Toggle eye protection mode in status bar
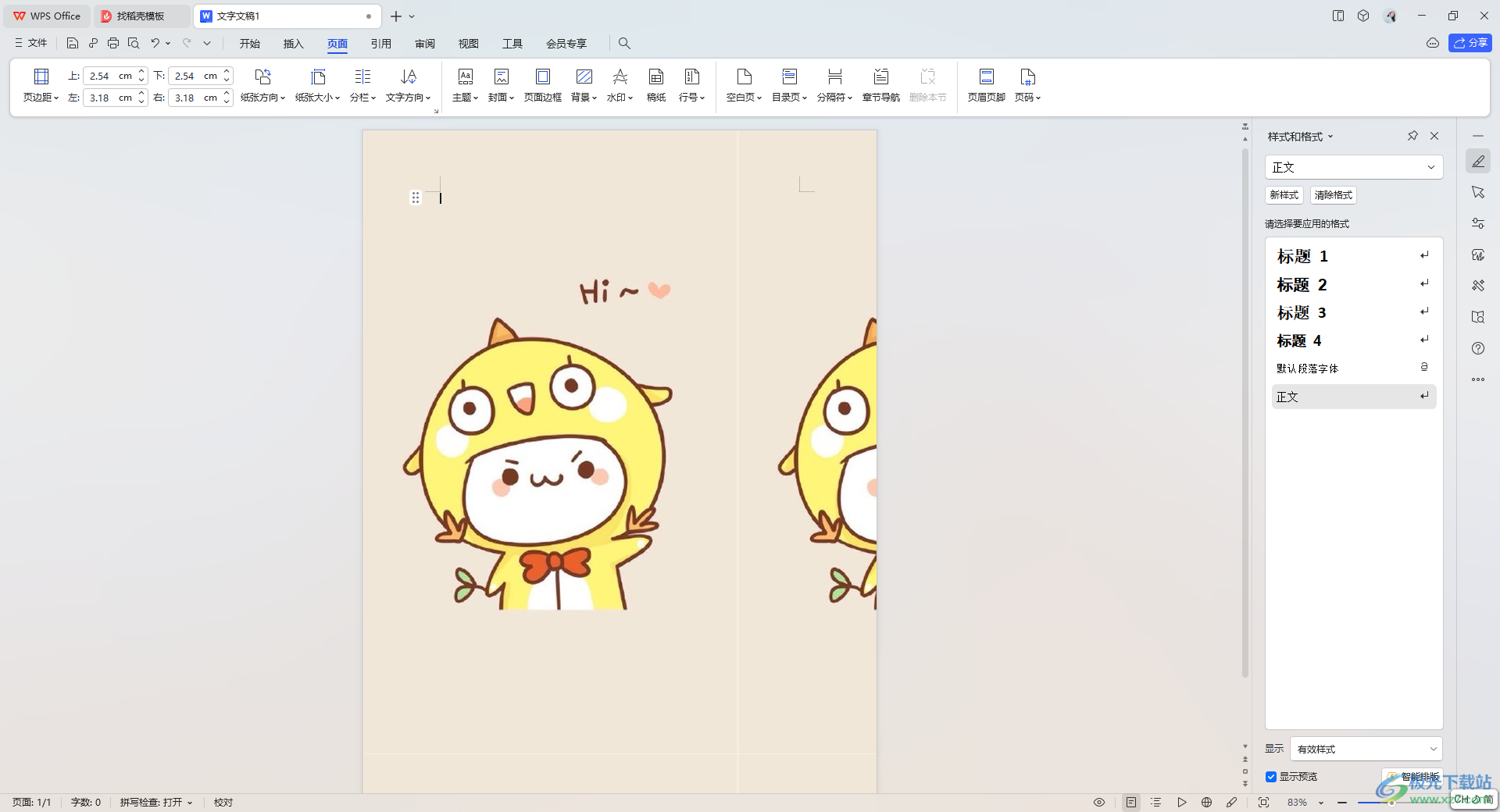Screen dimensions: 1500x812 (1099, 802)
